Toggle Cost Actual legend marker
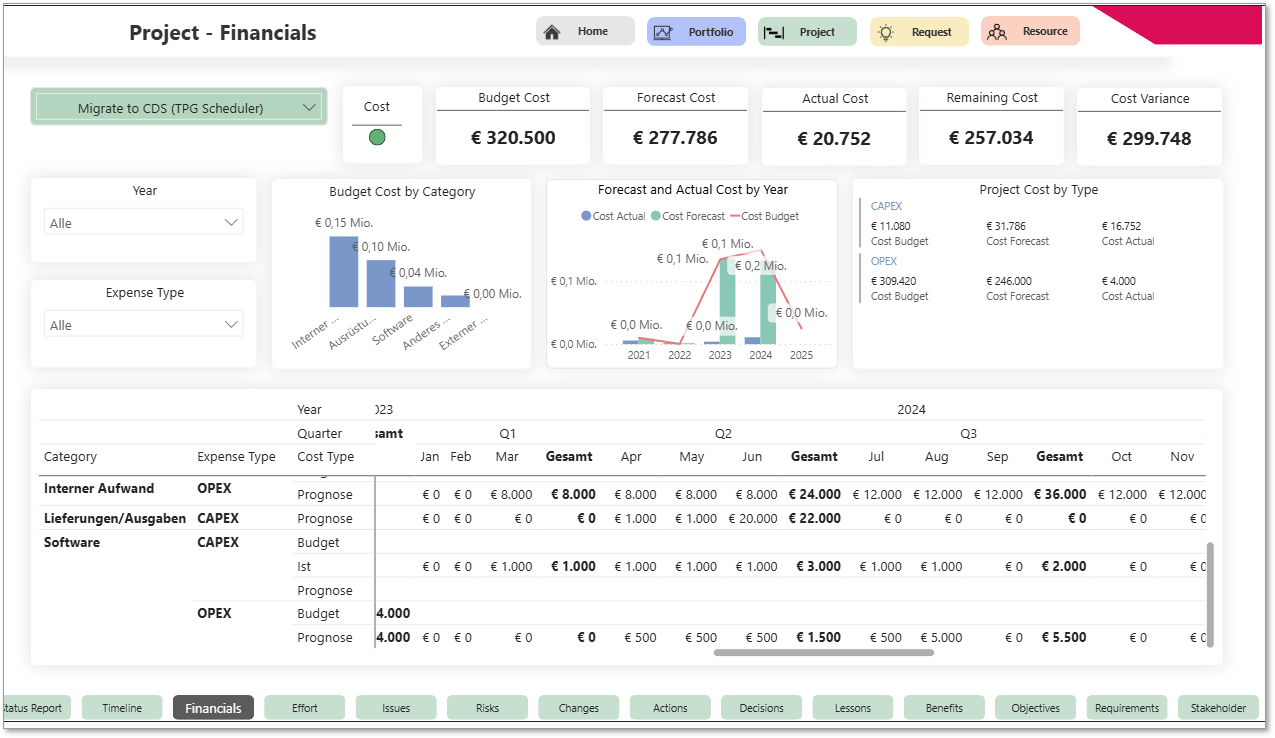1275x738 pixels. tap(586, 216)
